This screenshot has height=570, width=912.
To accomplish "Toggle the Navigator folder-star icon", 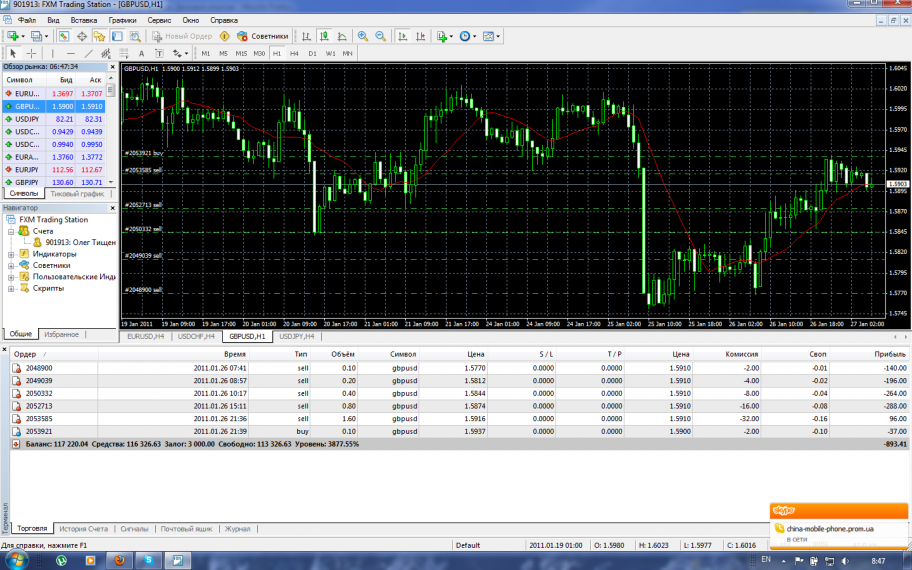I will tap(99, 36).
